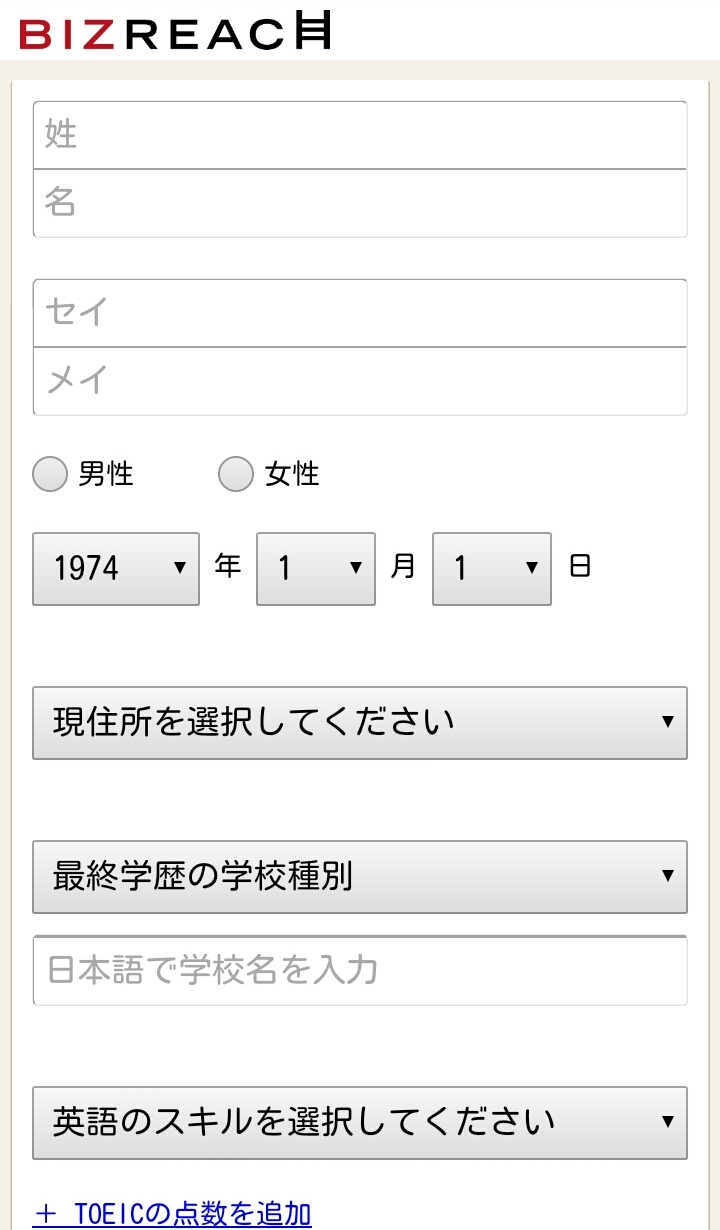Viewport: 720px width, 1230px height.
Task: Click the arrow on the 現住所 dropdown
Action: click(x=668, y=722)
